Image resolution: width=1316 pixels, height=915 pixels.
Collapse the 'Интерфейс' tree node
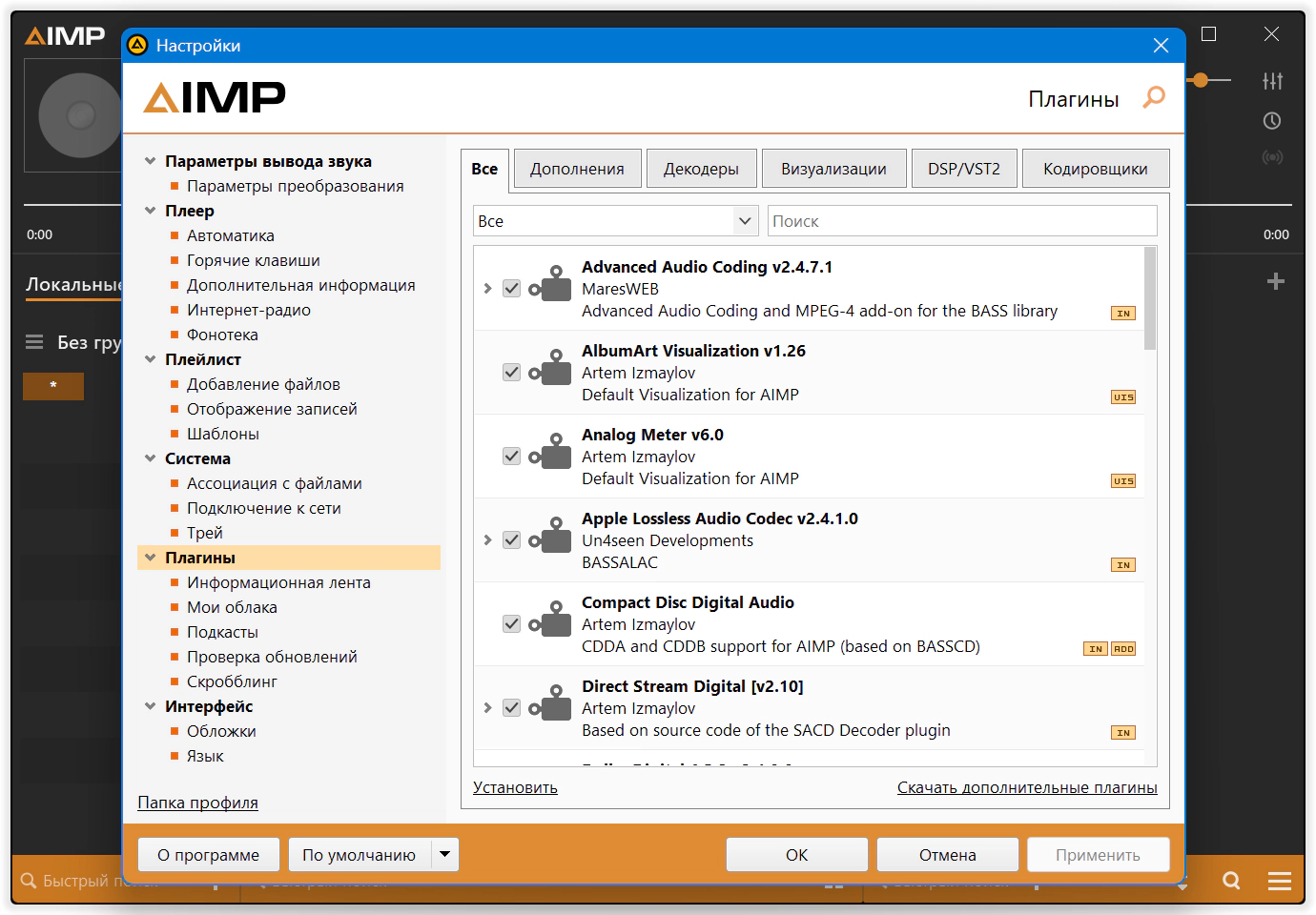(150, 706)
